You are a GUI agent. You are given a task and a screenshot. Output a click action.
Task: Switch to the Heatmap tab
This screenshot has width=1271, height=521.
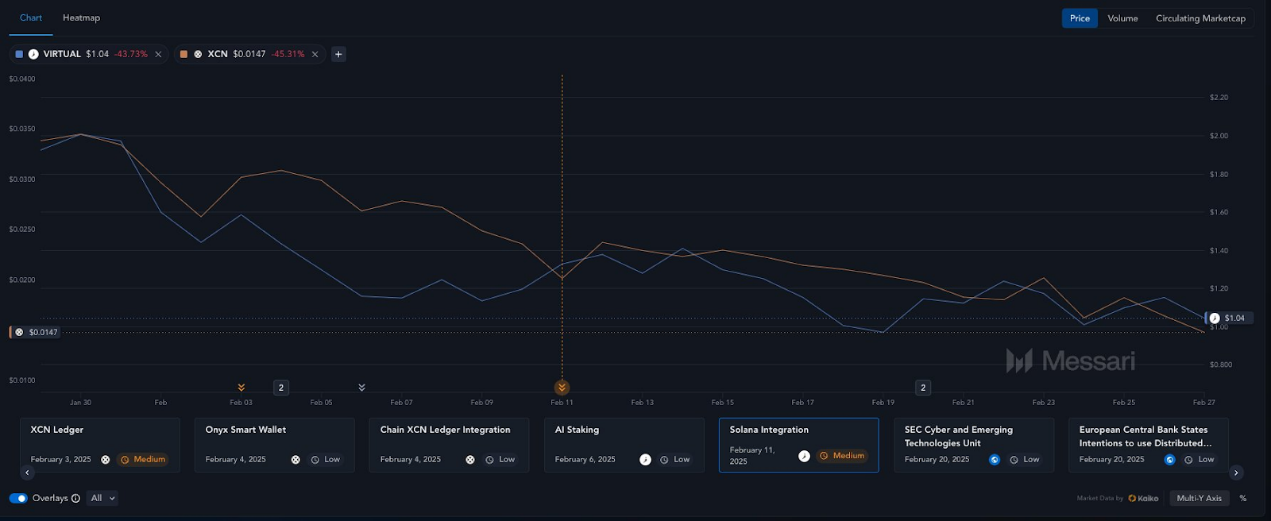pos(81,18)
